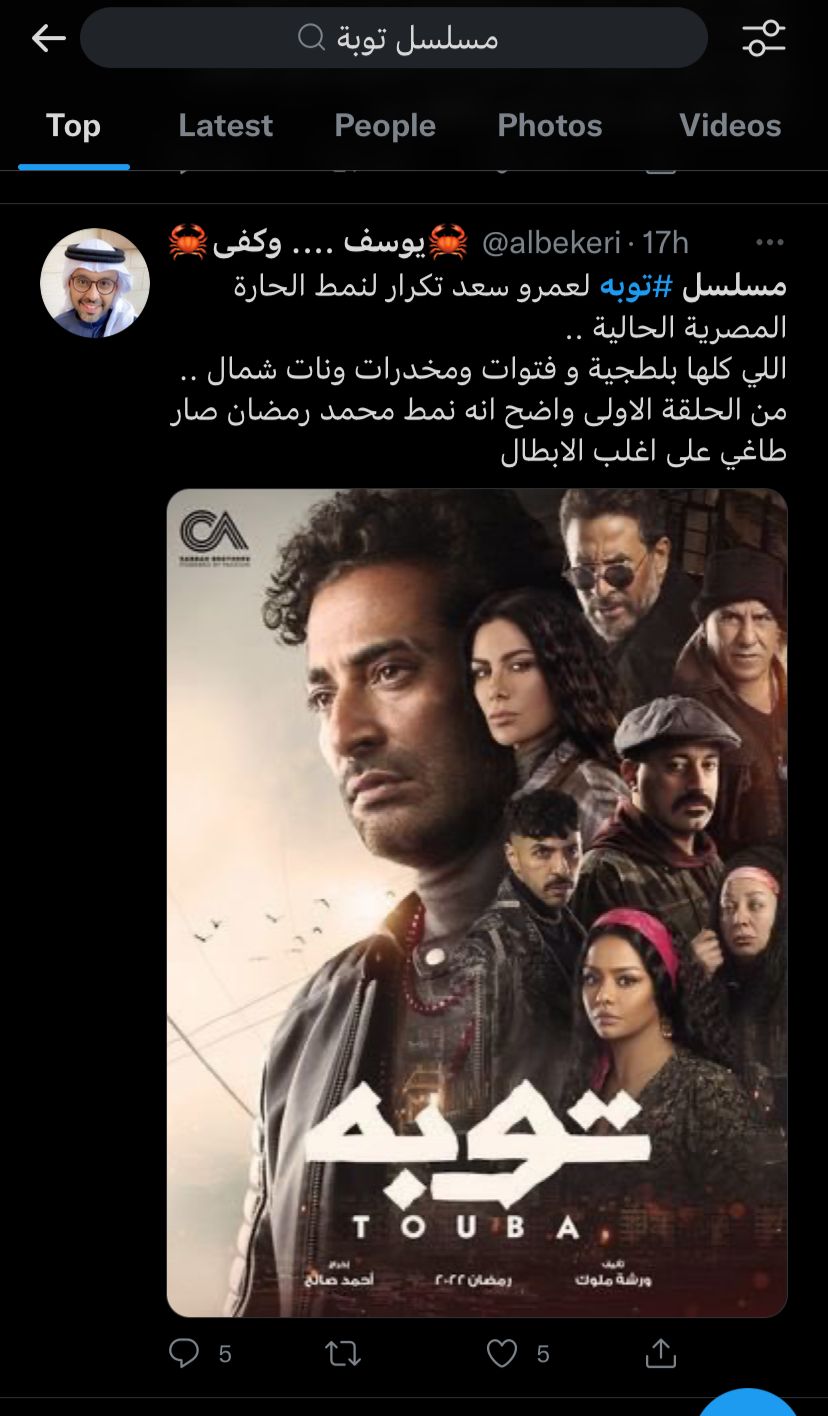This screenshot has width=828, height=1416.
Task: Tap the back arrow icon
Action: coord(48,39)
